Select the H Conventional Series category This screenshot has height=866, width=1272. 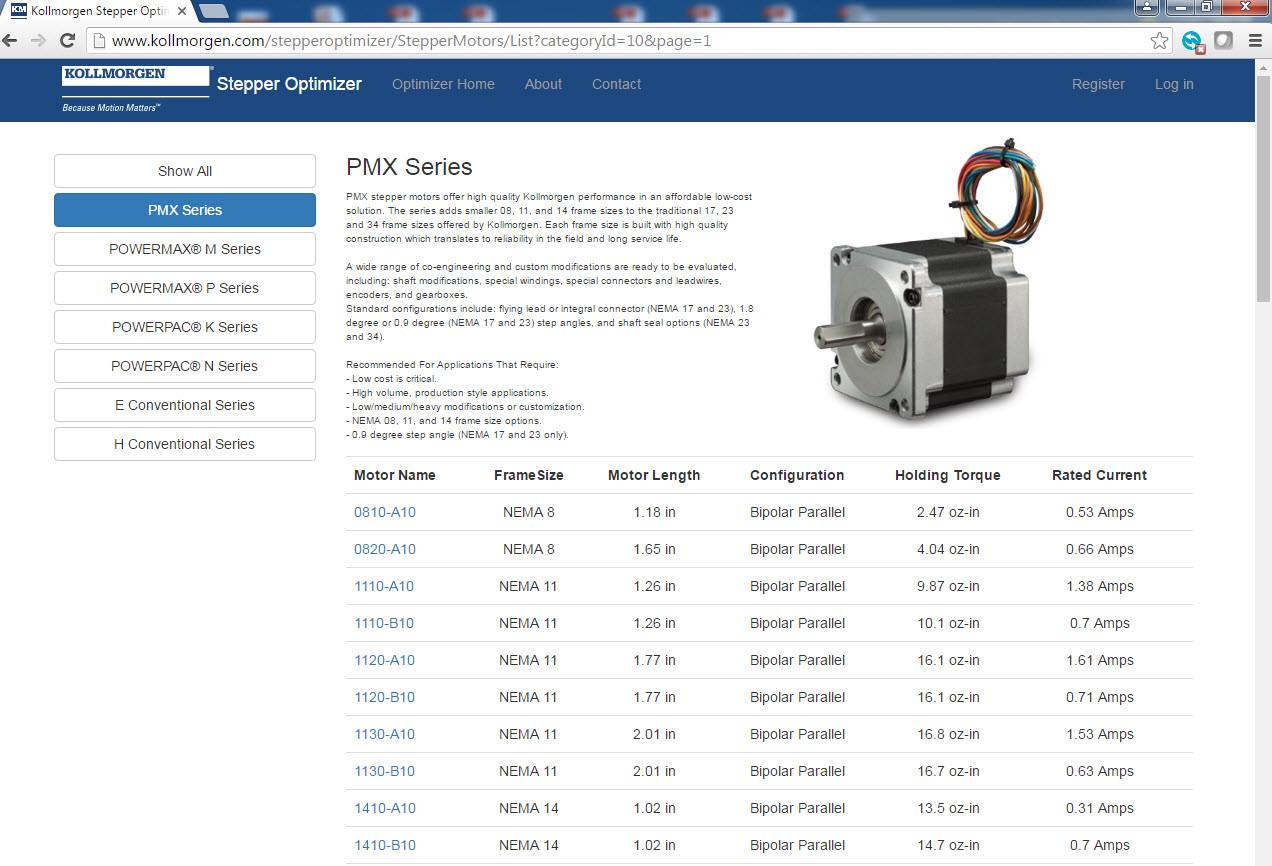click(185, 444)
